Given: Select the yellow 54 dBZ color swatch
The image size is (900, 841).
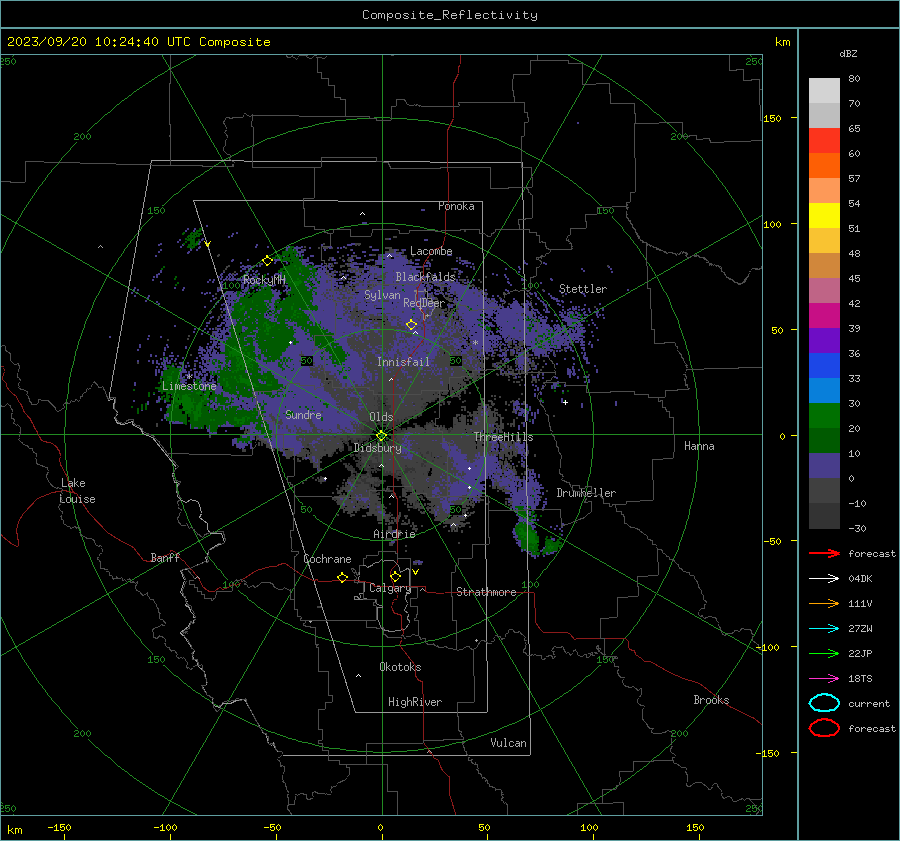Looking at the screenshot, I should point(824,215).
